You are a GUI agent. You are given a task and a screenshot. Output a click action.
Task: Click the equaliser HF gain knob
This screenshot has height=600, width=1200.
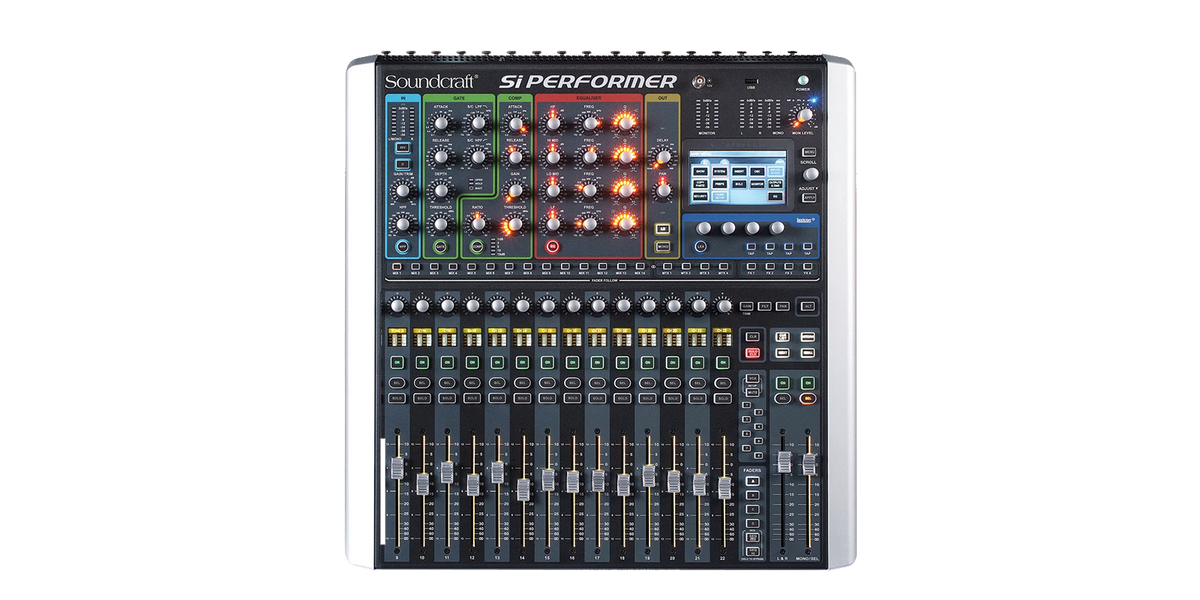(553, 124)
